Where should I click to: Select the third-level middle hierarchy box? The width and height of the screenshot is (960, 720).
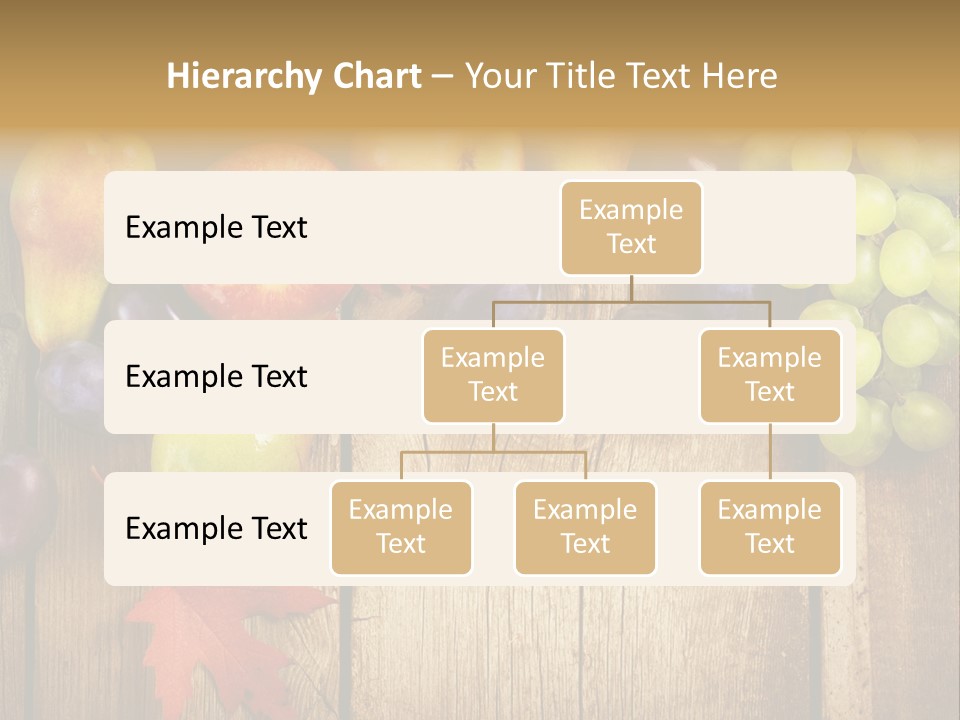click(x=586, y=528)
